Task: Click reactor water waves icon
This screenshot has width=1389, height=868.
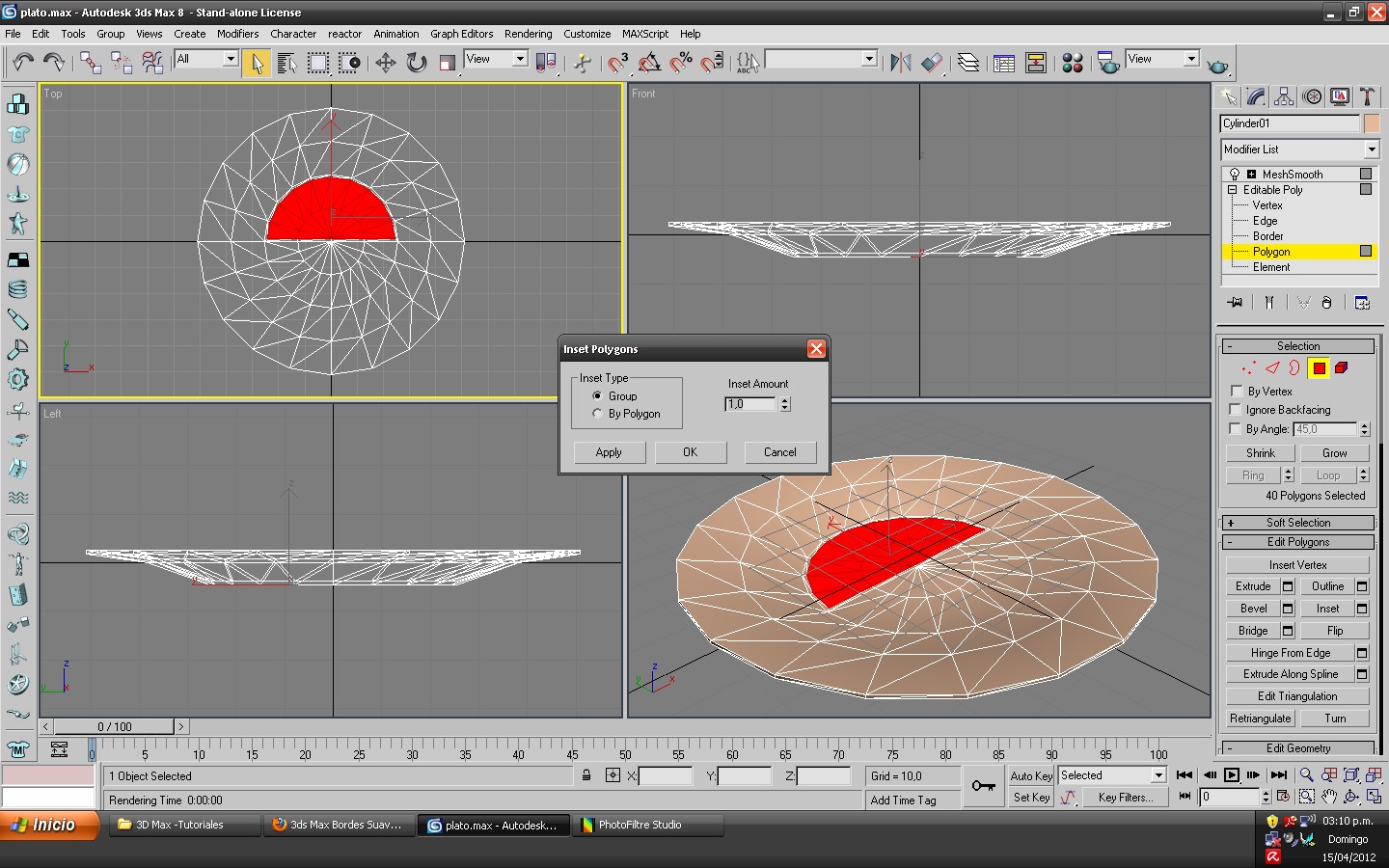Action: pos(17,499)
